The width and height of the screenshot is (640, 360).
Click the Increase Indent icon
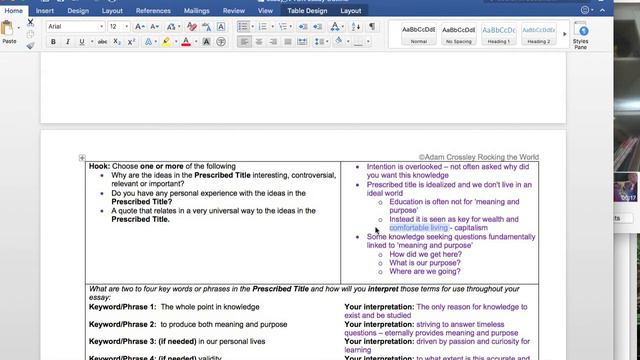click(x=318, y=27)
